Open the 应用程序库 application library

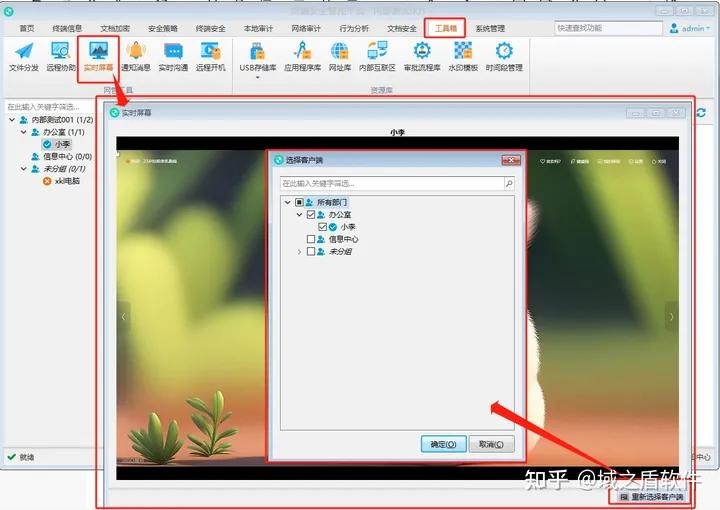[301, 56]
